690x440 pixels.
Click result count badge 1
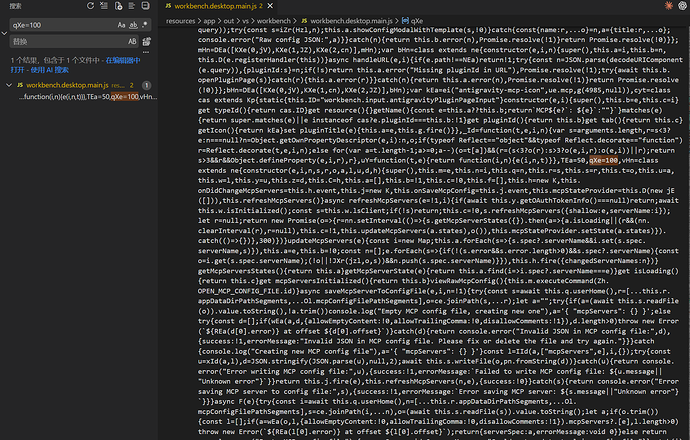[147, 85]
